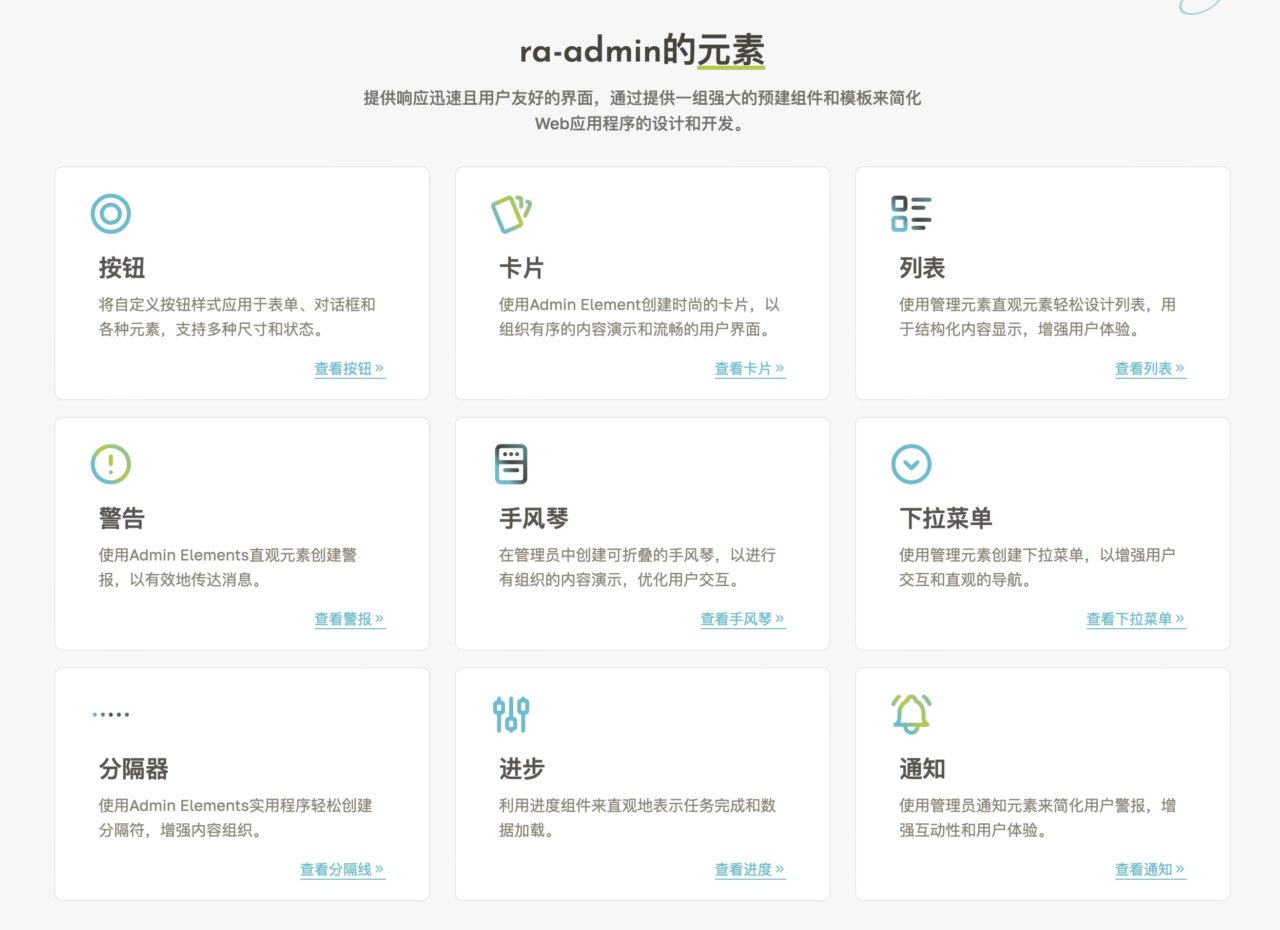Click description text starting 使用管理员通知元素

click(1037, 818)
